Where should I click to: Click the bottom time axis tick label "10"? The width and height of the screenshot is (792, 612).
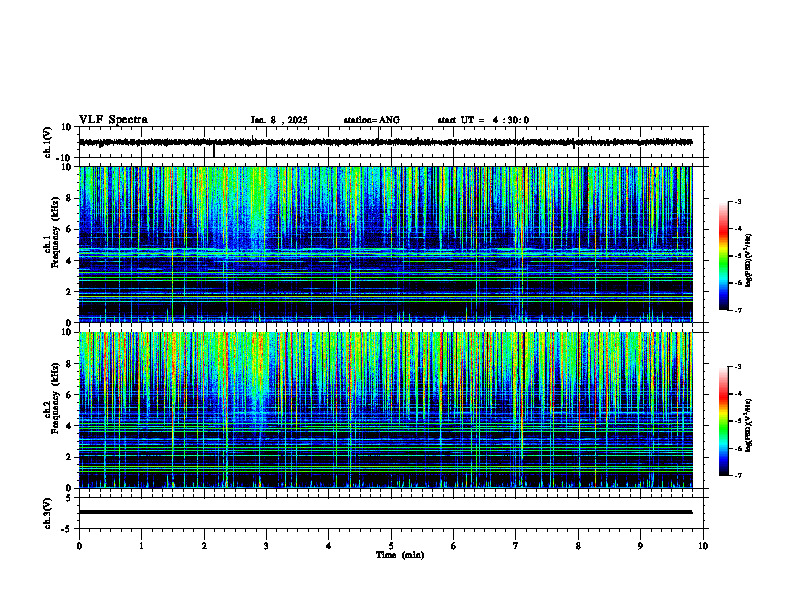click(x=703, y=546)
